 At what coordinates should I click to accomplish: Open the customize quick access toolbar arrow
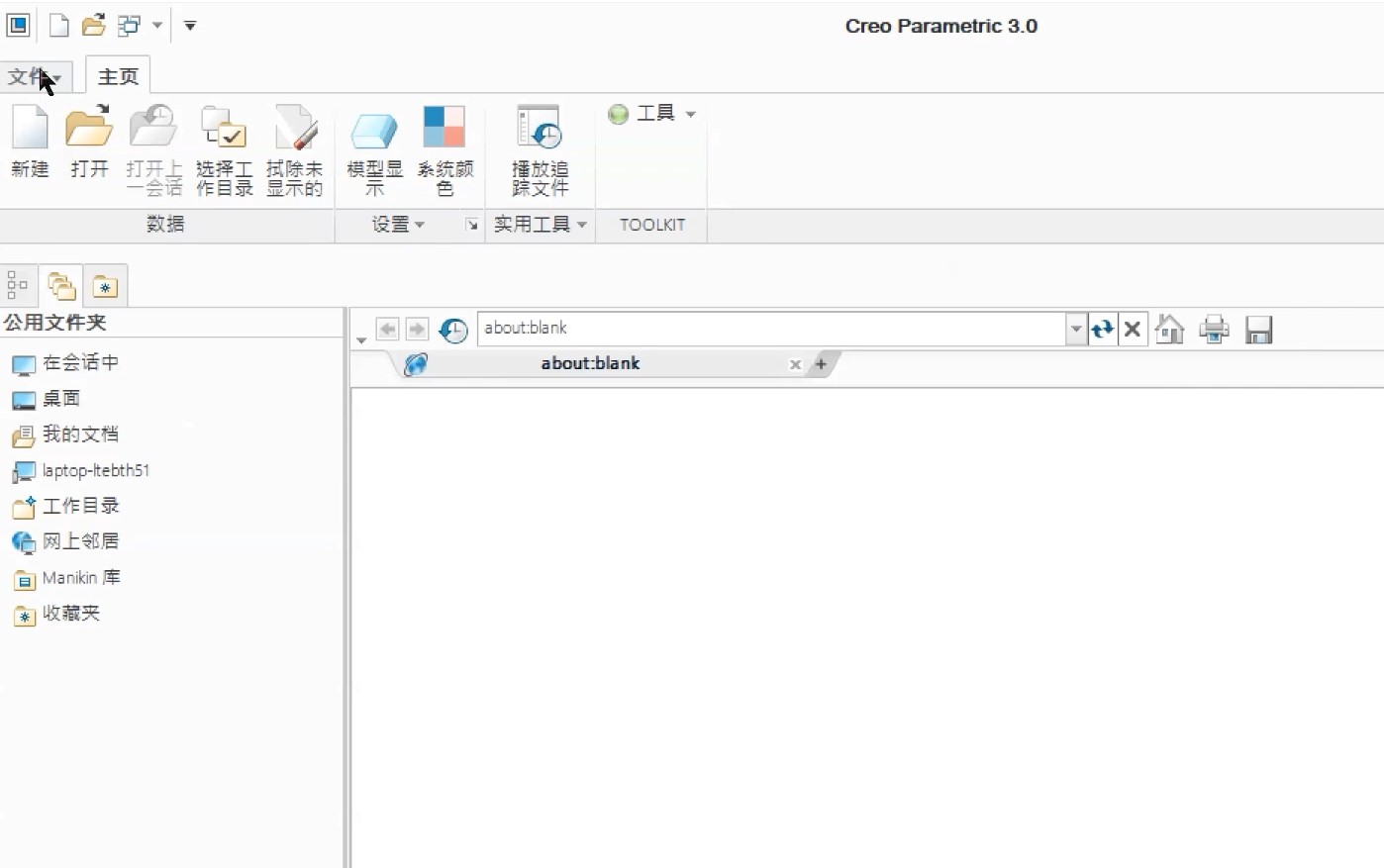[190, 26]
